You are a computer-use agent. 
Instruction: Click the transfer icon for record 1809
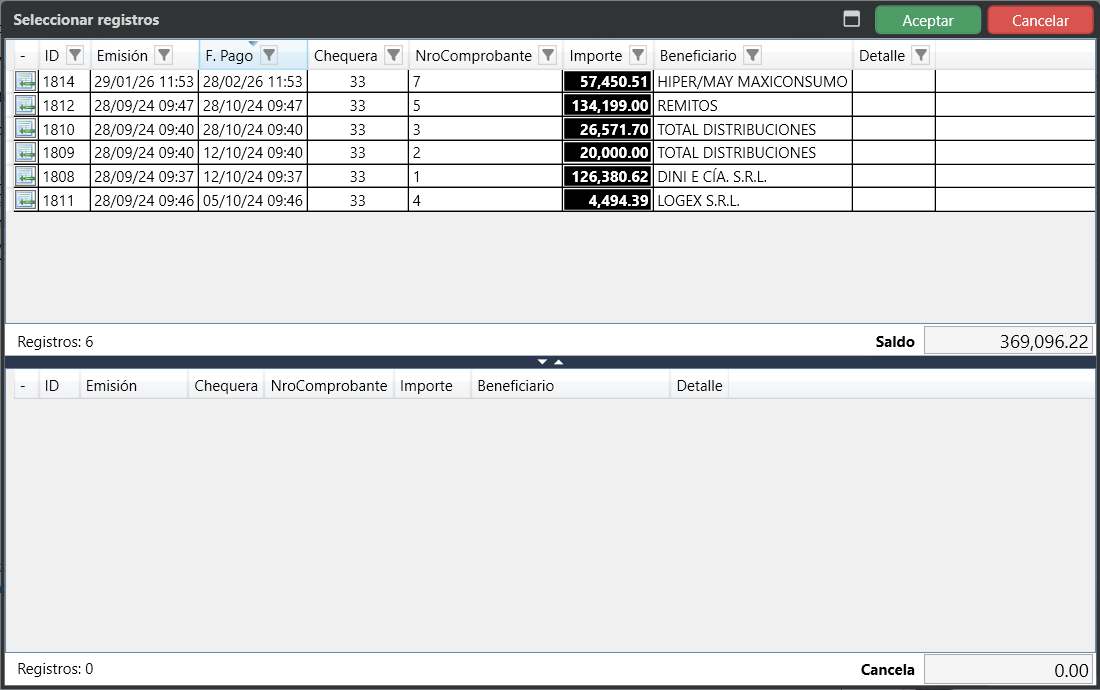pyautogui.click(x=25, y=153)
